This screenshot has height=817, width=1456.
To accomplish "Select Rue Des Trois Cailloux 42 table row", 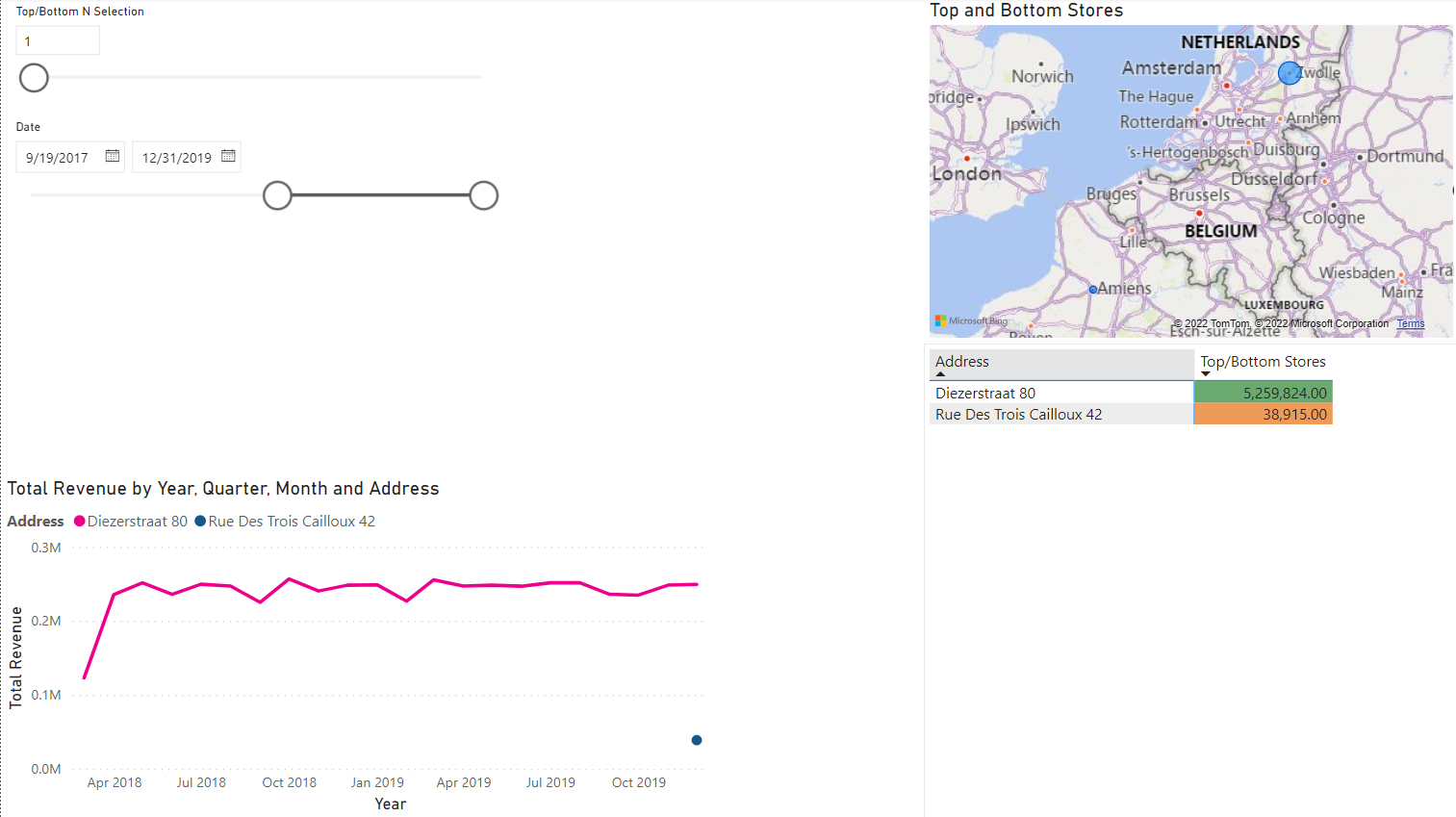I will click(1131, 414).
